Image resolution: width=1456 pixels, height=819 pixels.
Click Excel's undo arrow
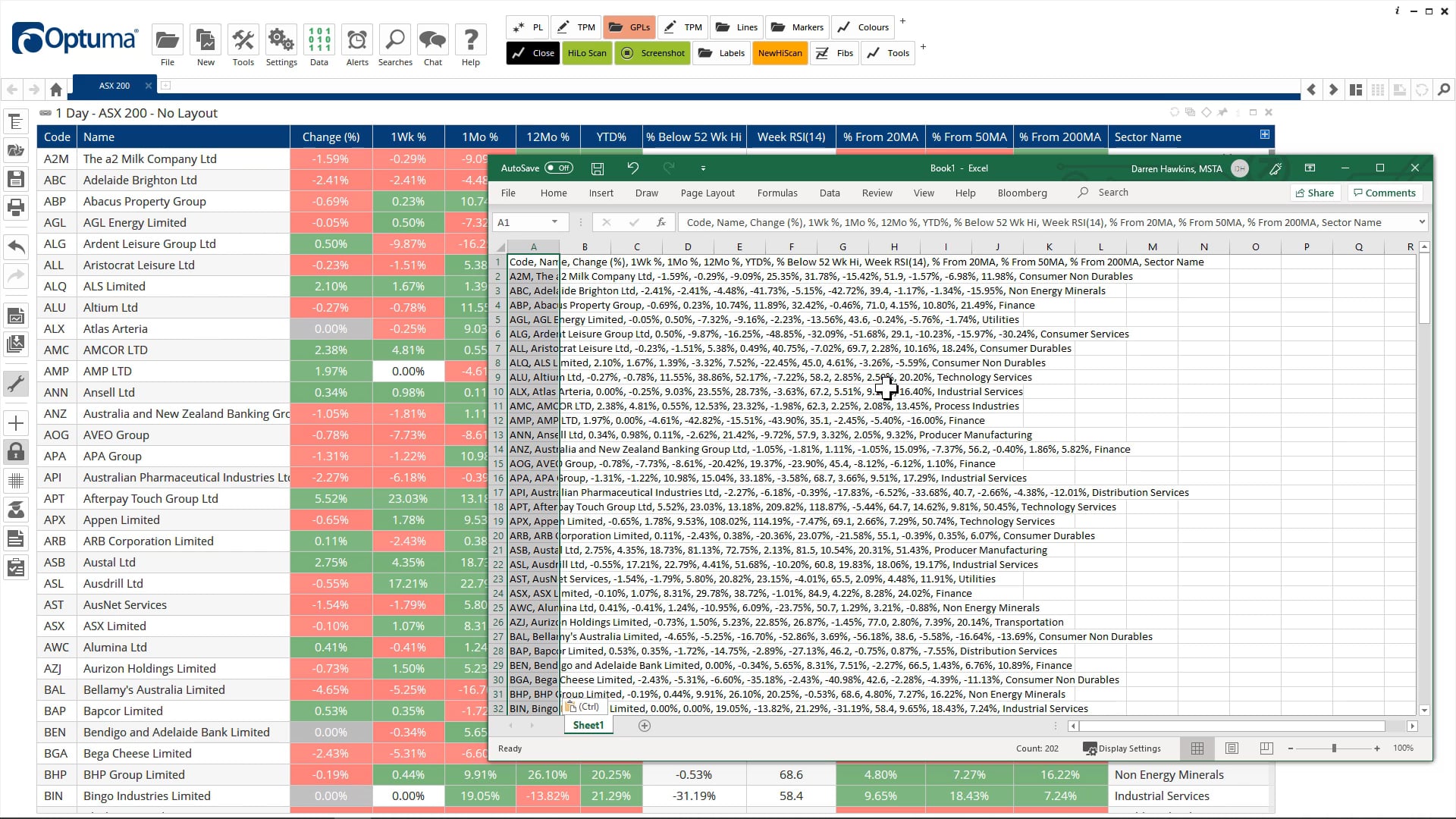click(633, 168)
